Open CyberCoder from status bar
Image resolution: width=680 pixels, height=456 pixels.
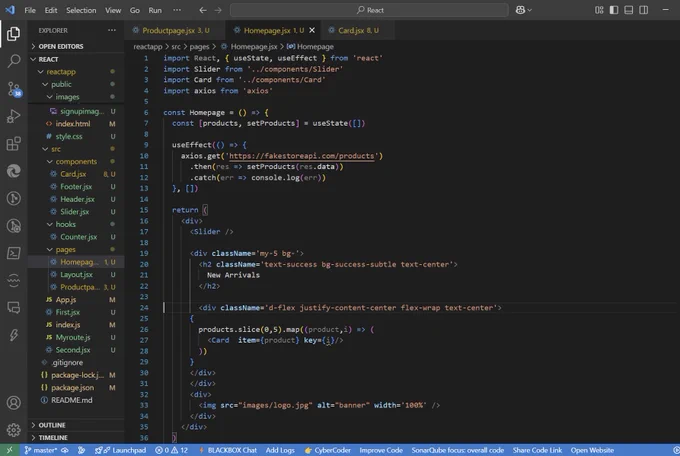(327, 450)
